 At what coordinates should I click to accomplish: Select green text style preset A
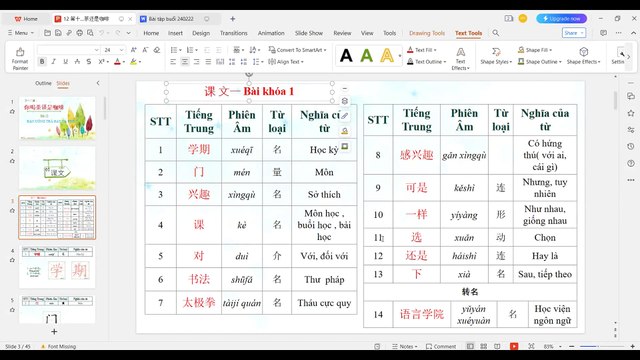367,56
